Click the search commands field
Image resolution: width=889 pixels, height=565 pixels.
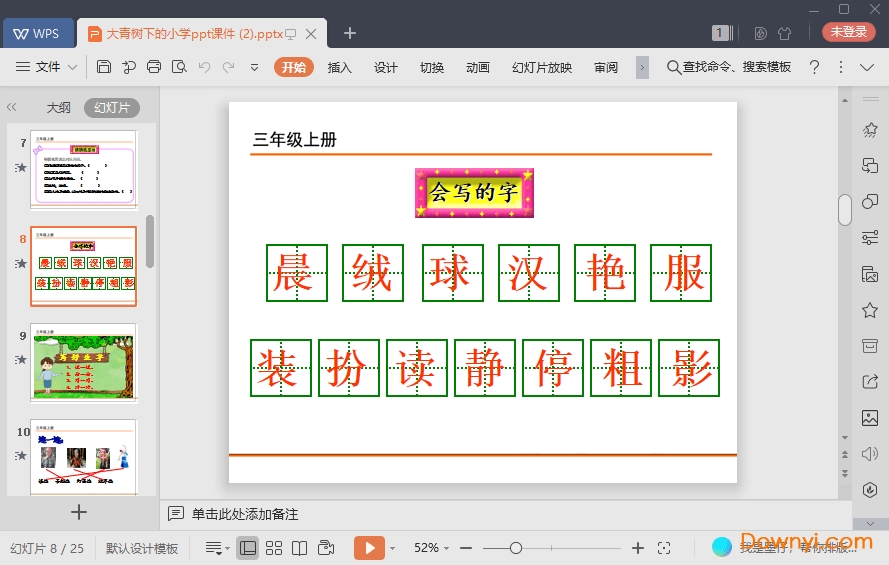(729, 67)
